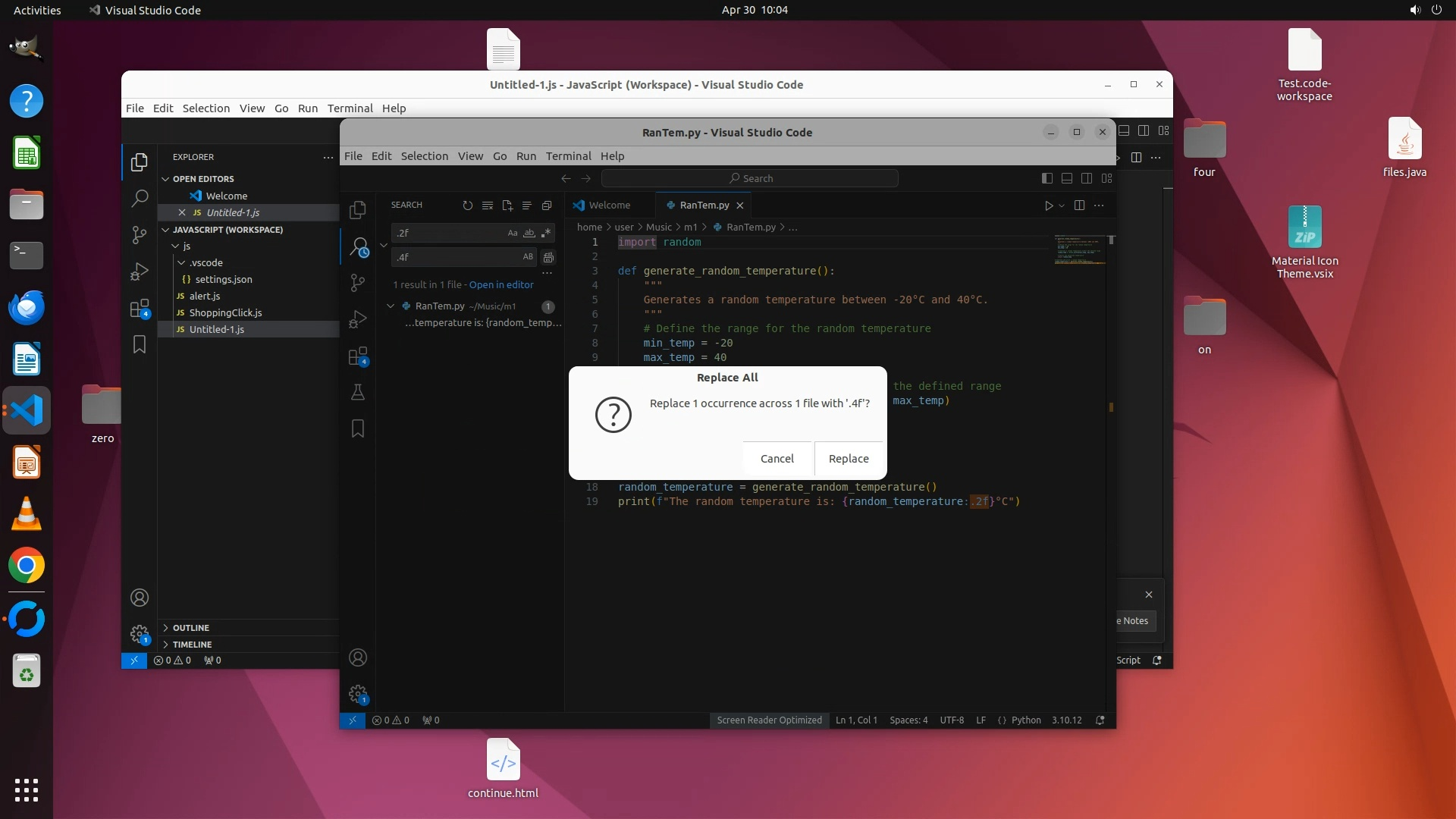Enable Use Regular Expression toggle
This screenshot has height=819, width=1456.
[x=546, y=233]
